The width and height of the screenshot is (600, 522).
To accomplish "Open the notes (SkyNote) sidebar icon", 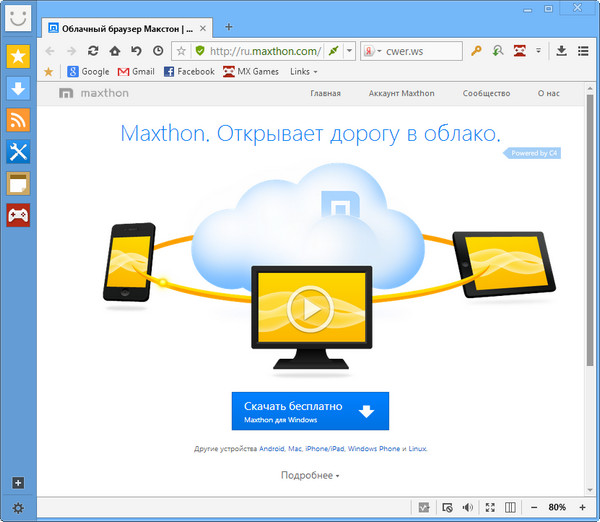I will coord(18,183).
